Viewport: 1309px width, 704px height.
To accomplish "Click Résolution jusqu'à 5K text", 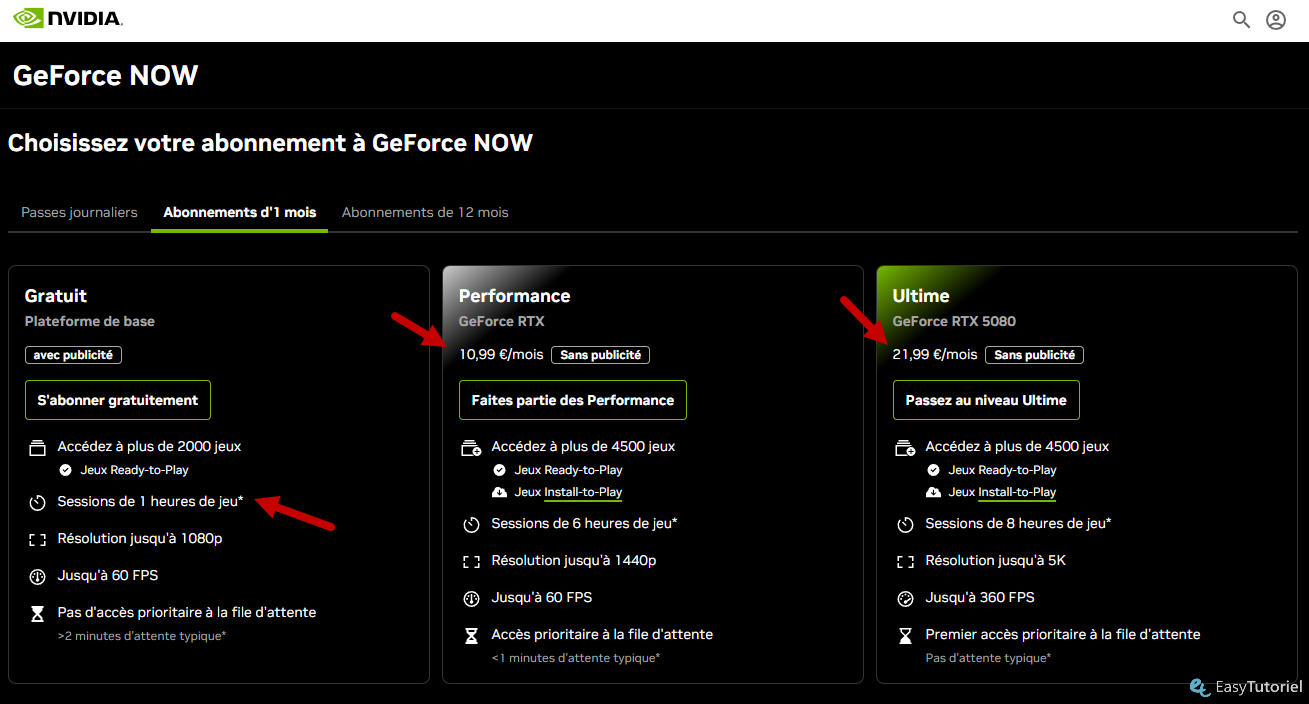I will 996,560.
